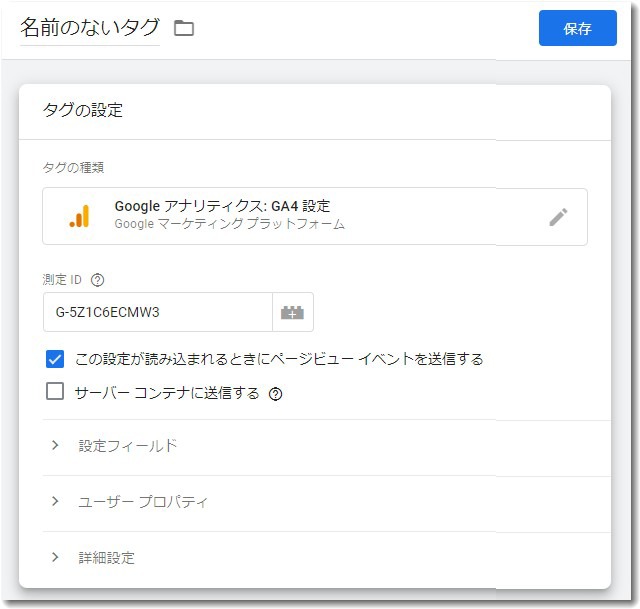Image resolution: width=640 pixels, height=609 pixels.
Task: Click the blue 保存 button
Action: coord(578,28)
